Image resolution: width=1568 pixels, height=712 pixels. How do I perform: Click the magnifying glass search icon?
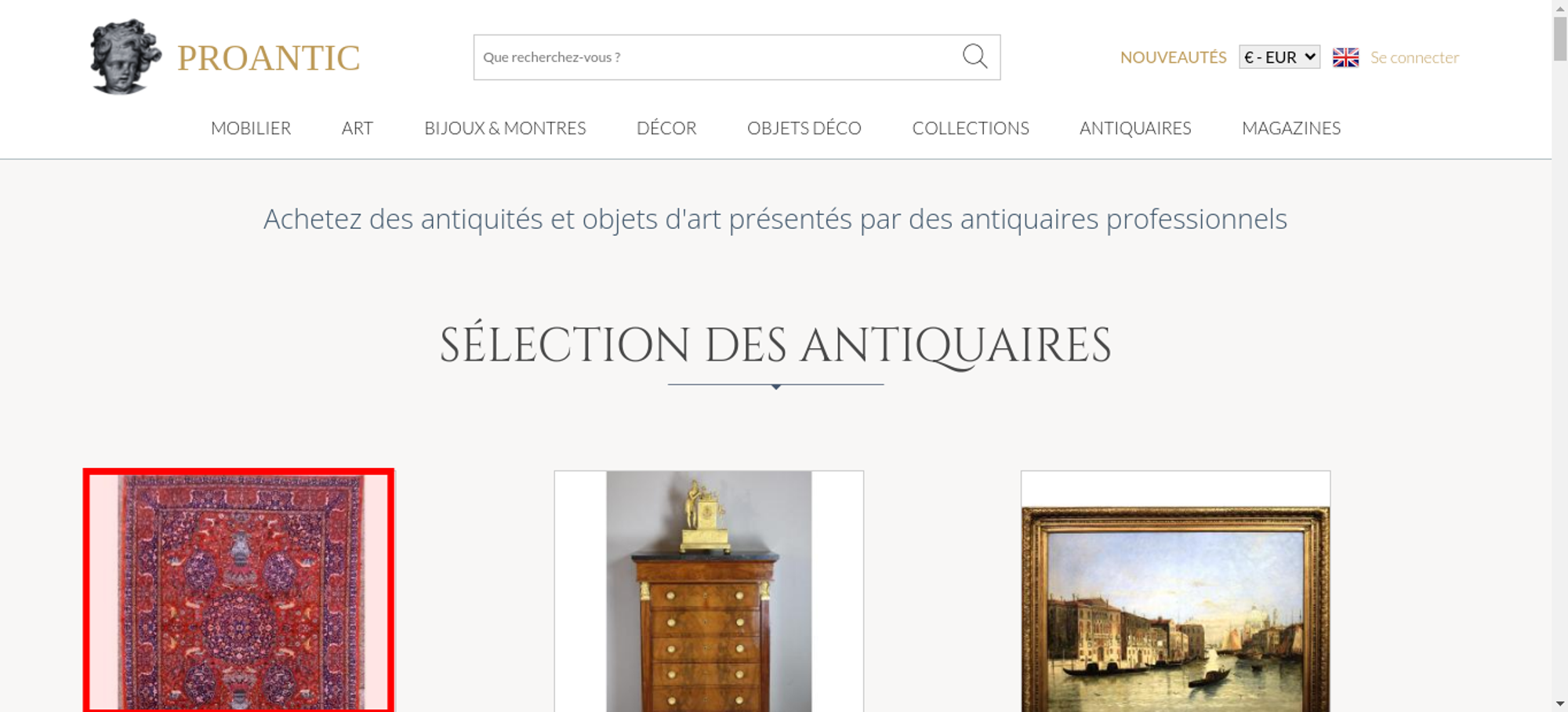tap(975, 56)
